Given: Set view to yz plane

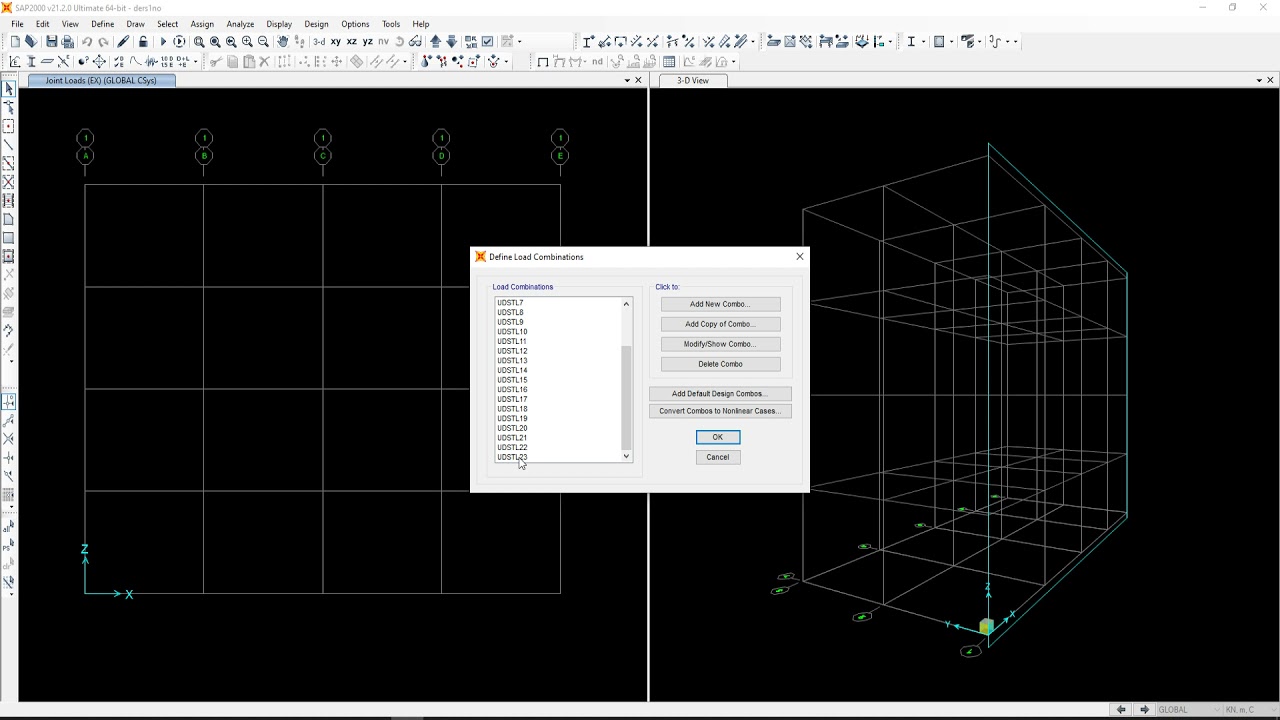Looking at the screenshot, I should (x=368, y=42).
